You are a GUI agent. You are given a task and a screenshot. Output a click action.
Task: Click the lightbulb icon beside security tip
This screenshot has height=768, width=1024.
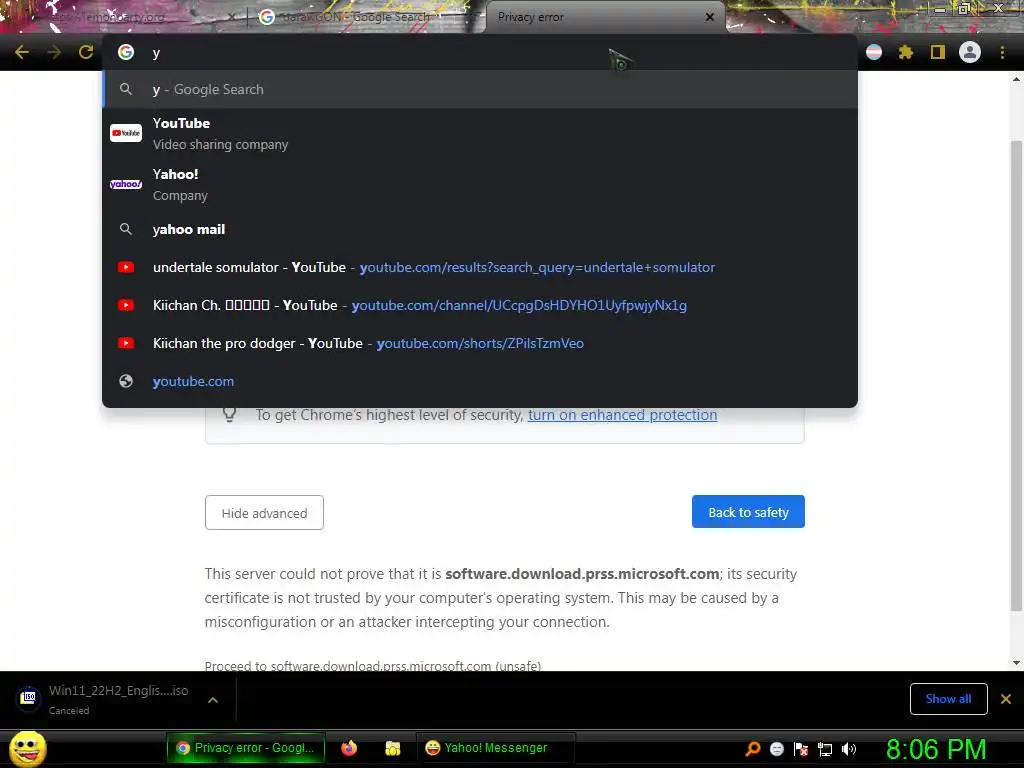[x=229, y=415]
